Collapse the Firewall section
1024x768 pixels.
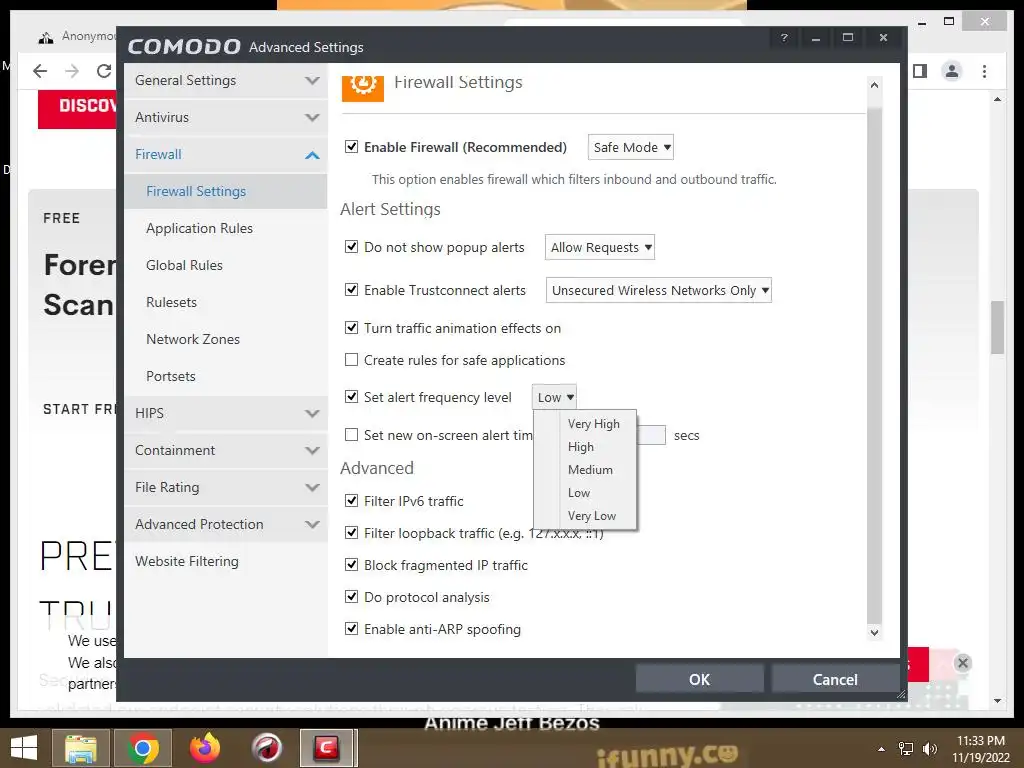(x=225, y=155)
